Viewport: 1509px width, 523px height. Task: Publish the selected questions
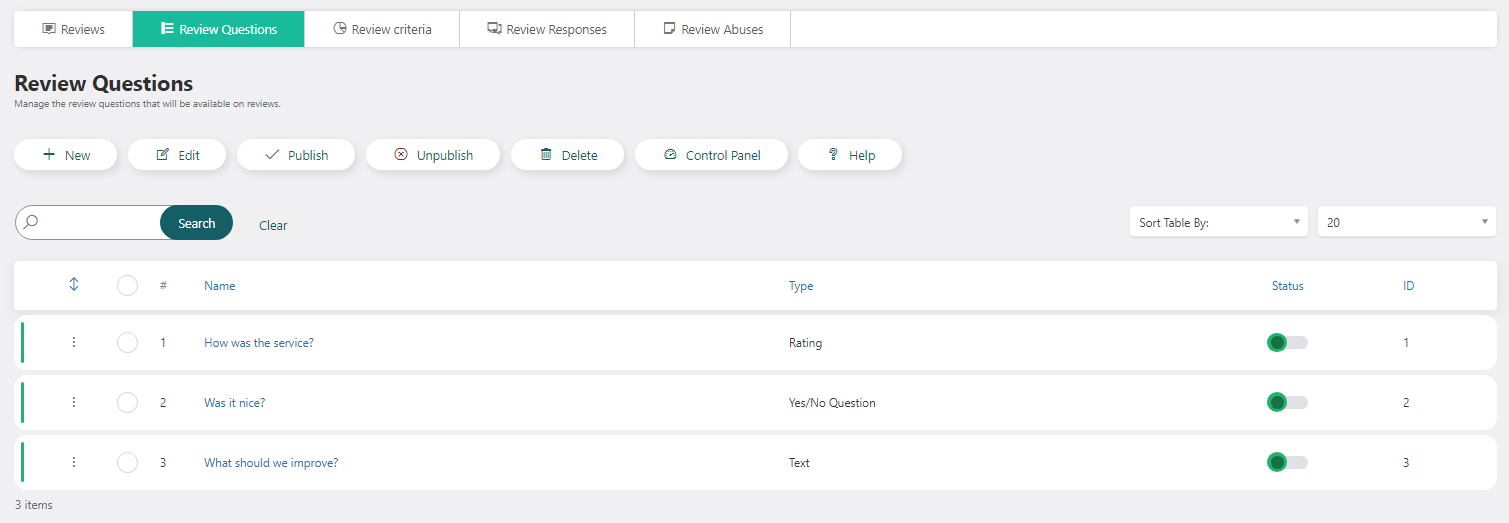click(x=296, y=155)
